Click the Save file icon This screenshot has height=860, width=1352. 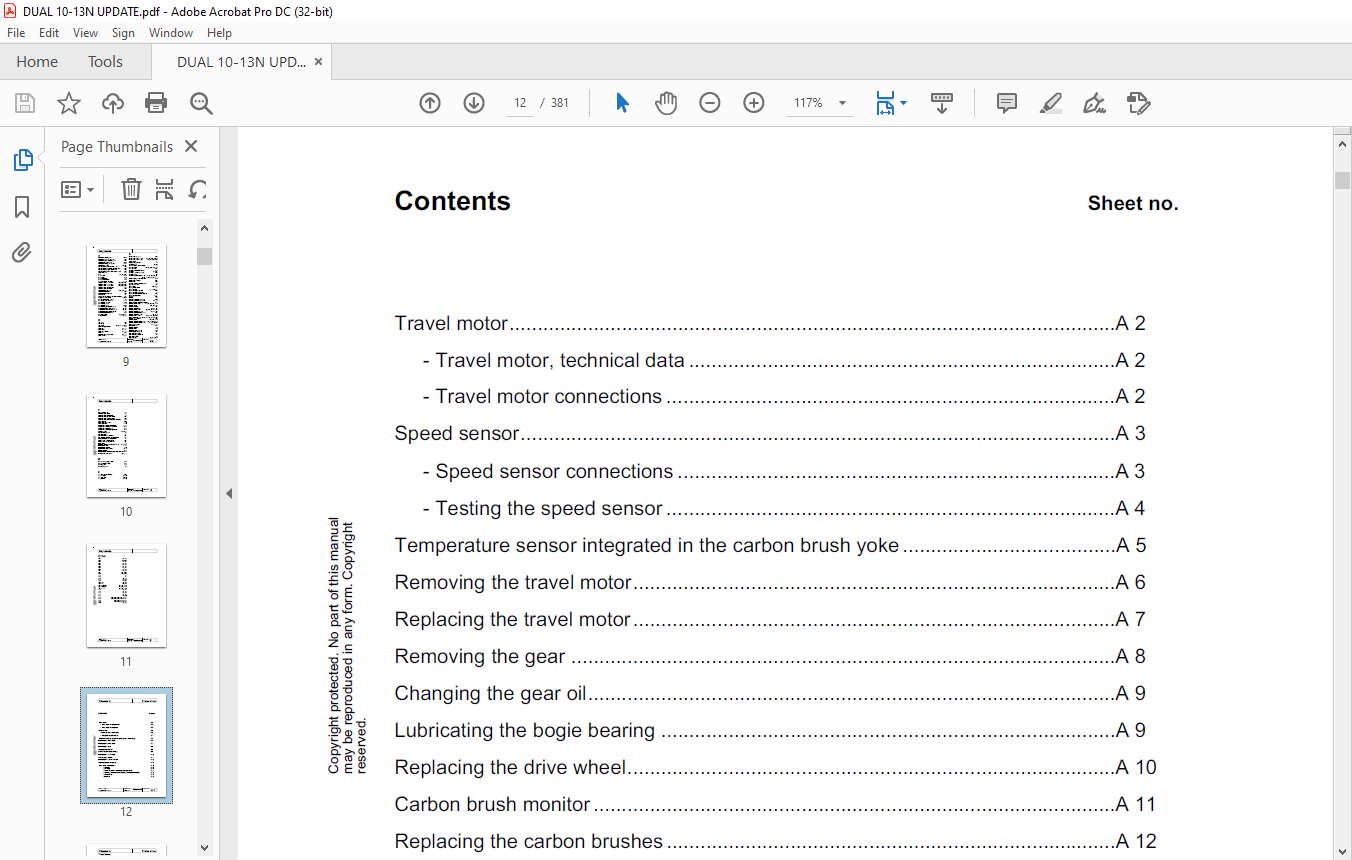tap(25, 103)
